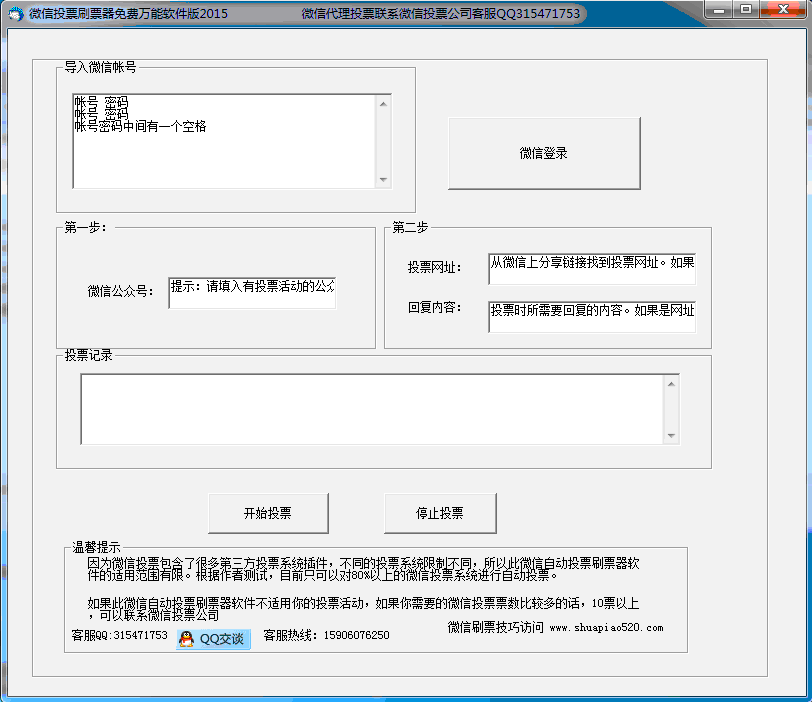Screen dimensions: 812x702
Task: Click the 帐号密码中间有一个空格 line
Action: pyautogui.click(x=140, y=126)
